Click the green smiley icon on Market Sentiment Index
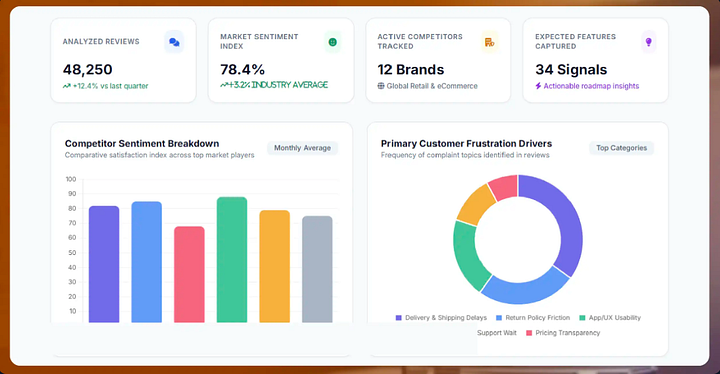The image size is (720, 374). coord(333,42)
